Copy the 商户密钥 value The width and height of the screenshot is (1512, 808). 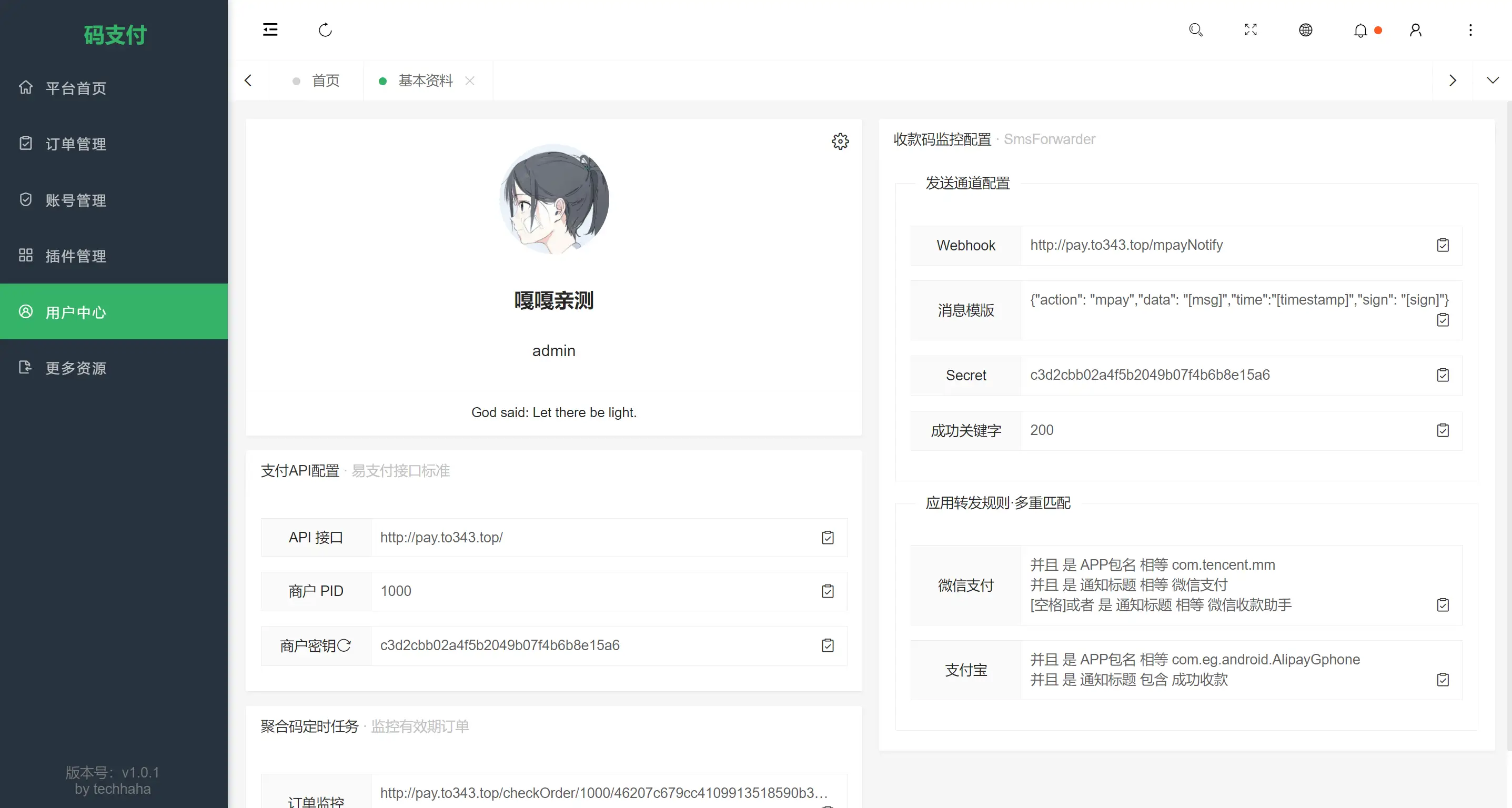pyautogui.click(x=827, y=645)
